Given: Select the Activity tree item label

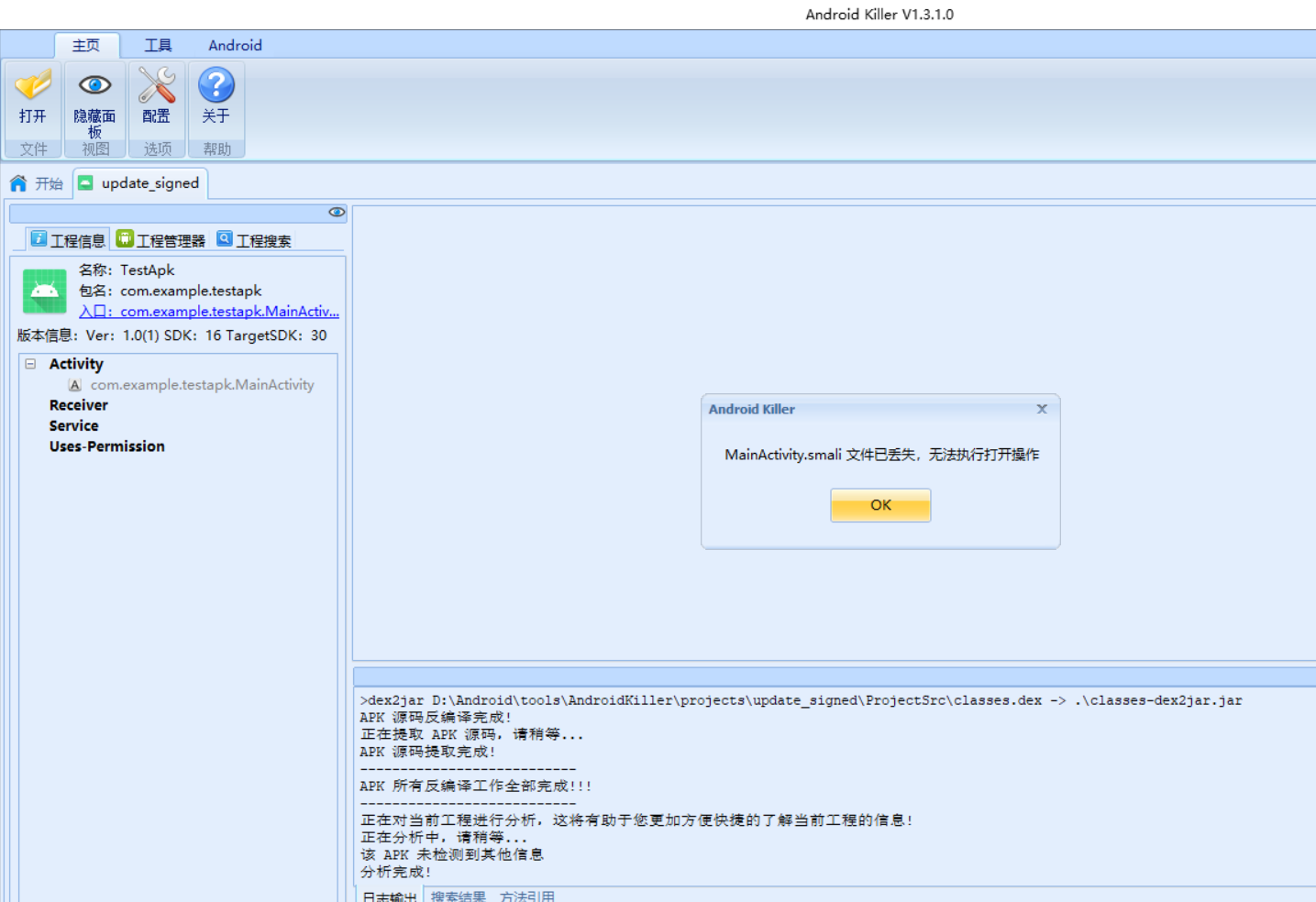Looking at the screenshot, I should click(76, 364).
